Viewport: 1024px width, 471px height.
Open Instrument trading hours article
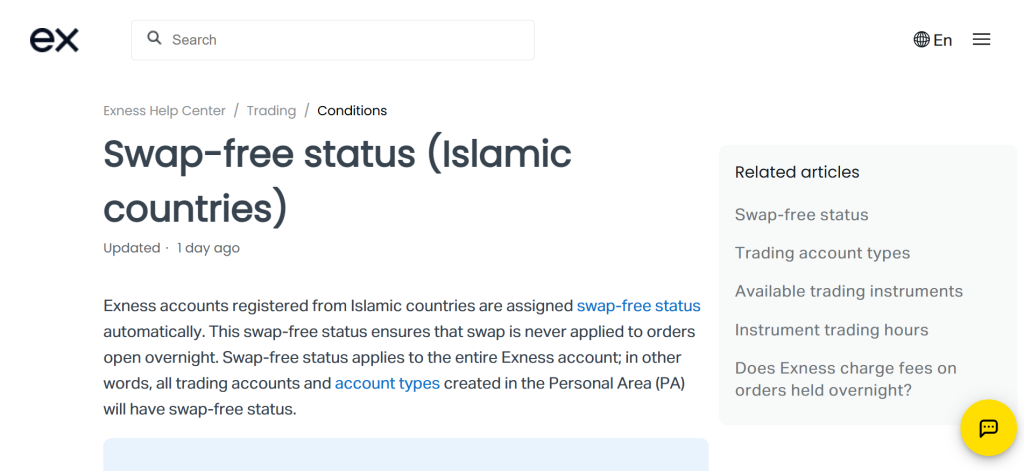coord(831,330)
